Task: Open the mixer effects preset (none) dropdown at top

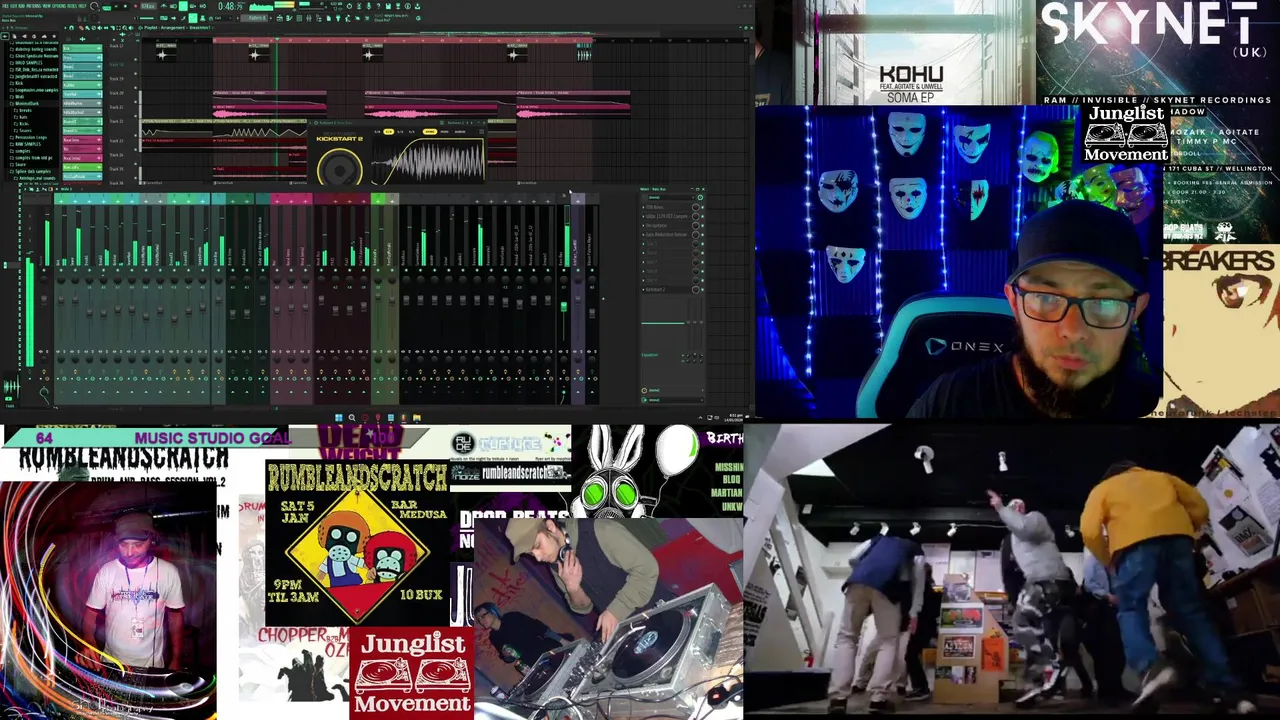Action: 671,198
